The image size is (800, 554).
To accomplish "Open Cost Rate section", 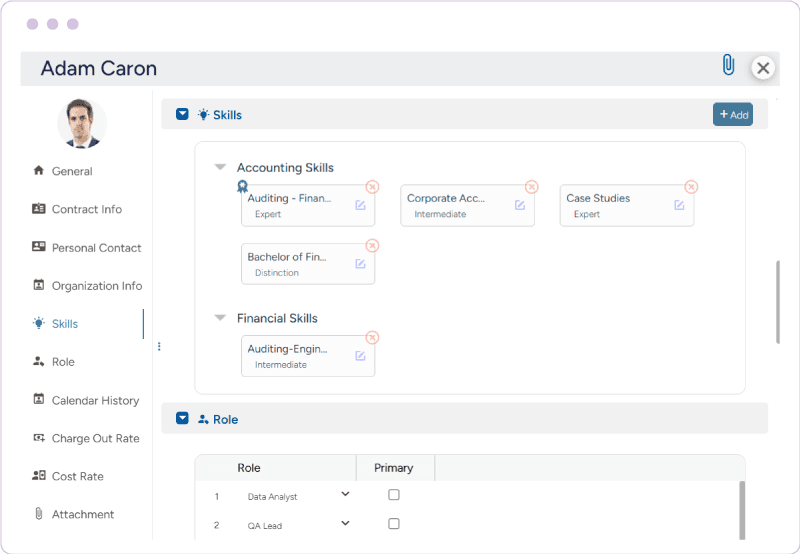I will point(78,476).
